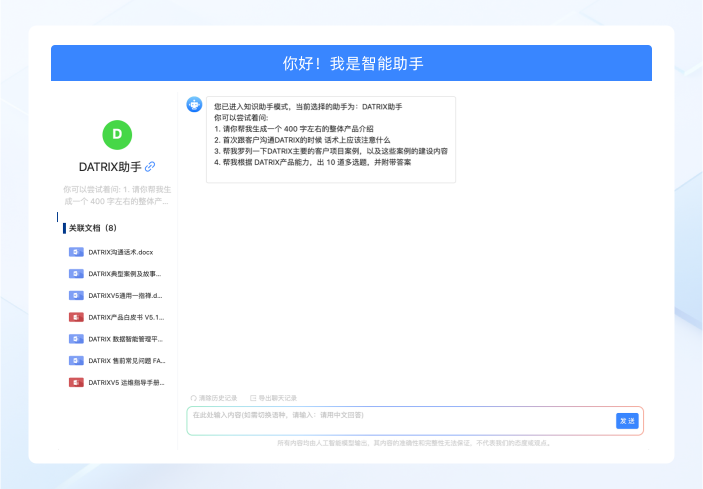This screenshot has width=703, height=489.
Task: Select the DATRIX产品白皮书 V5.1 document
Action: [124, 317]
